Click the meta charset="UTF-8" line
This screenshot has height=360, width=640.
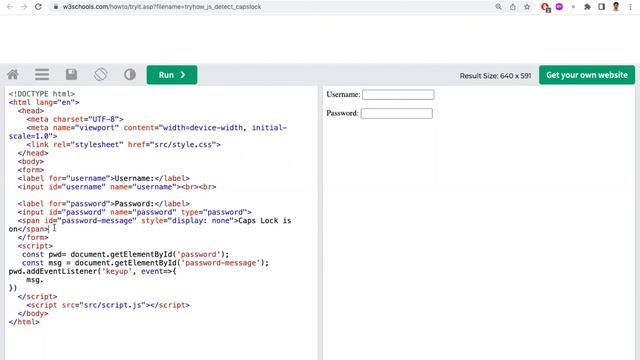[x=75, y=119]
